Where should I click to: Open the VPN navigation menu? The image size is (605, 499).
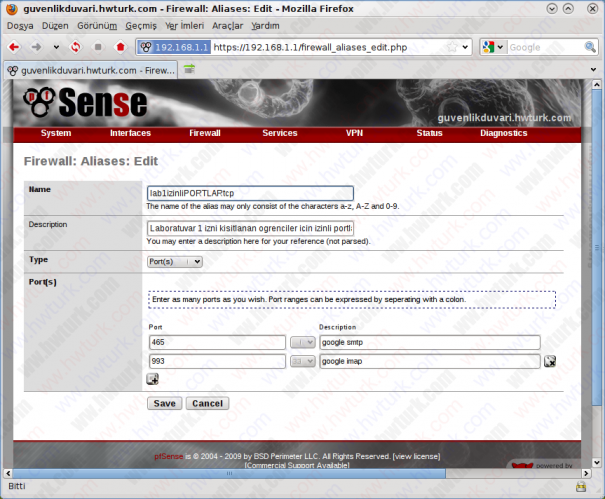(354, 133)
